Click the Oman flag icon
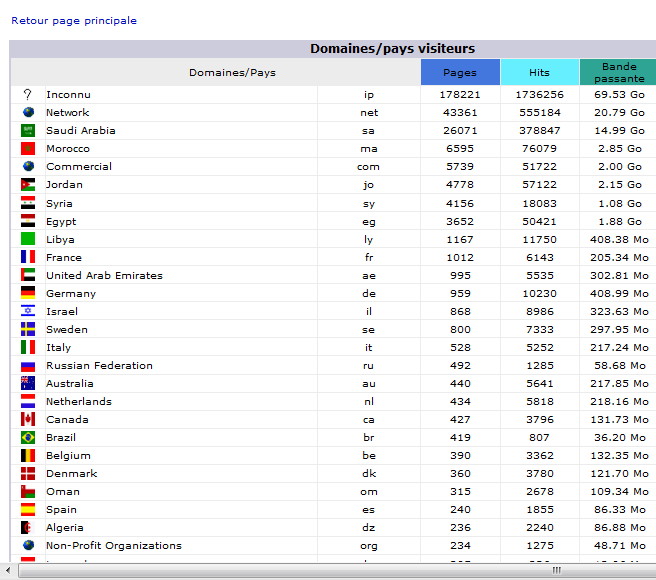Image resolution: width=656 pixels, height=580 pixels. point(28,491)
